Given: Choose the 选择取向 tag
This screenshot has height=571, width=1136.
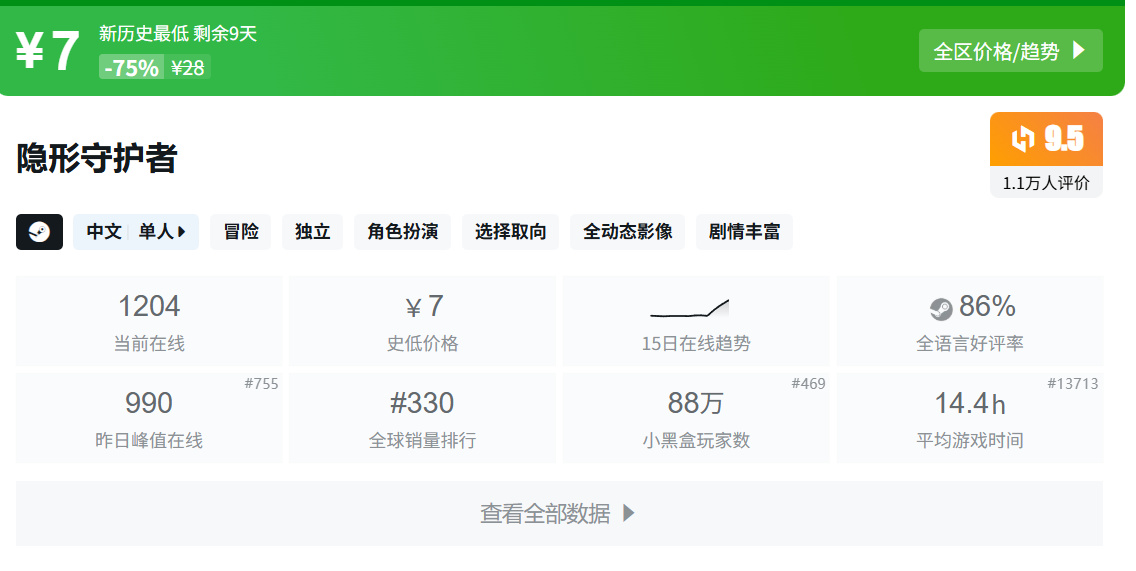Looking at the screenshot, I should tap(510, 232).
